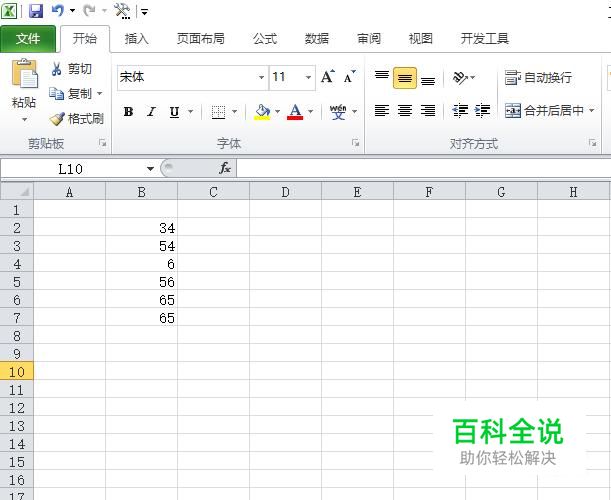This screenshot has height=500, width=611.
Task: Customize quick access toolbar dropdown
Action: (x=144, y=12)
